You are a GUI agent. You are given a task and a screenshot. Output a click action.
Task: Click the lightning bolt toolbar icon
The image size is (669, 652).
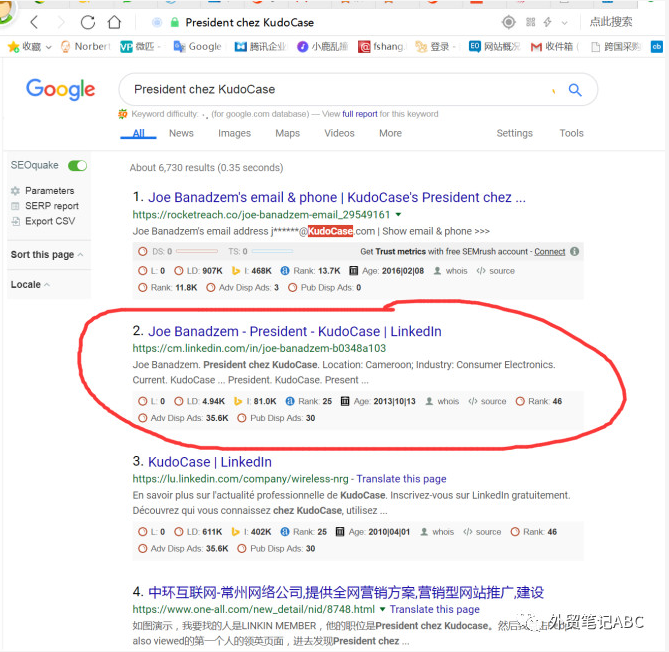pos(547,22)
